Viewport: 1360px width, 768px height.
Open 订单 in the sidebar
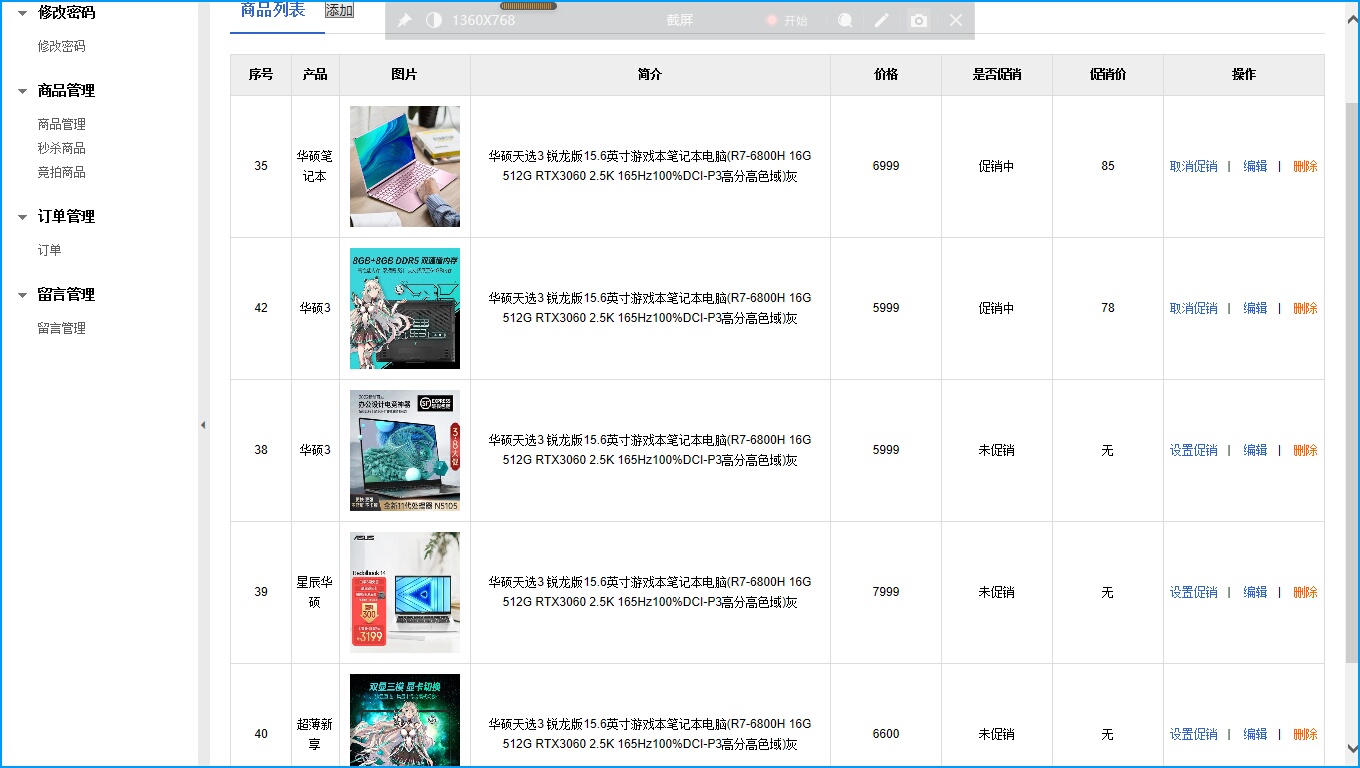[50, 250]
